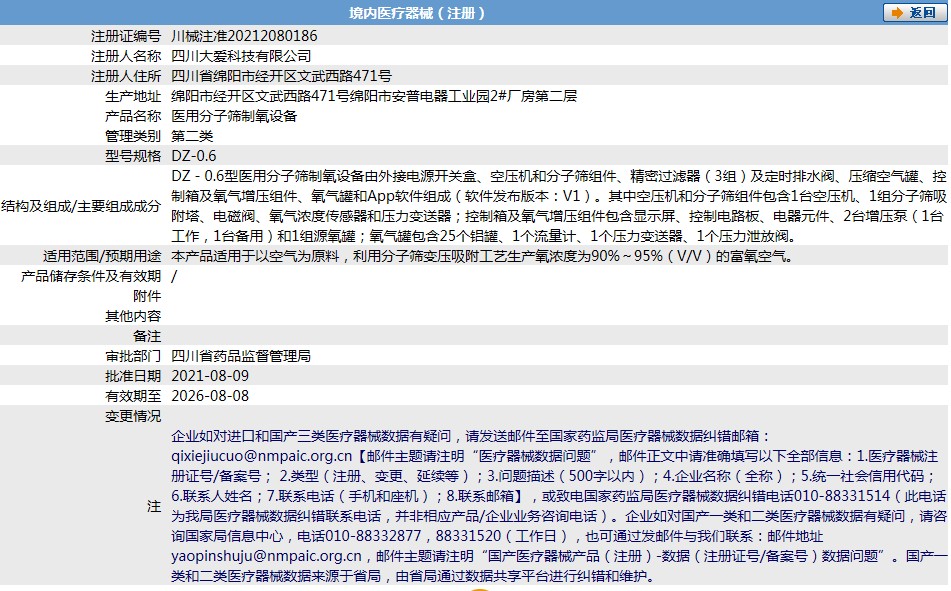This screenshot has width=951, height=591.
Task: Click the 生产地址 label
Action: pyautogui.click(x=133, y=96)
